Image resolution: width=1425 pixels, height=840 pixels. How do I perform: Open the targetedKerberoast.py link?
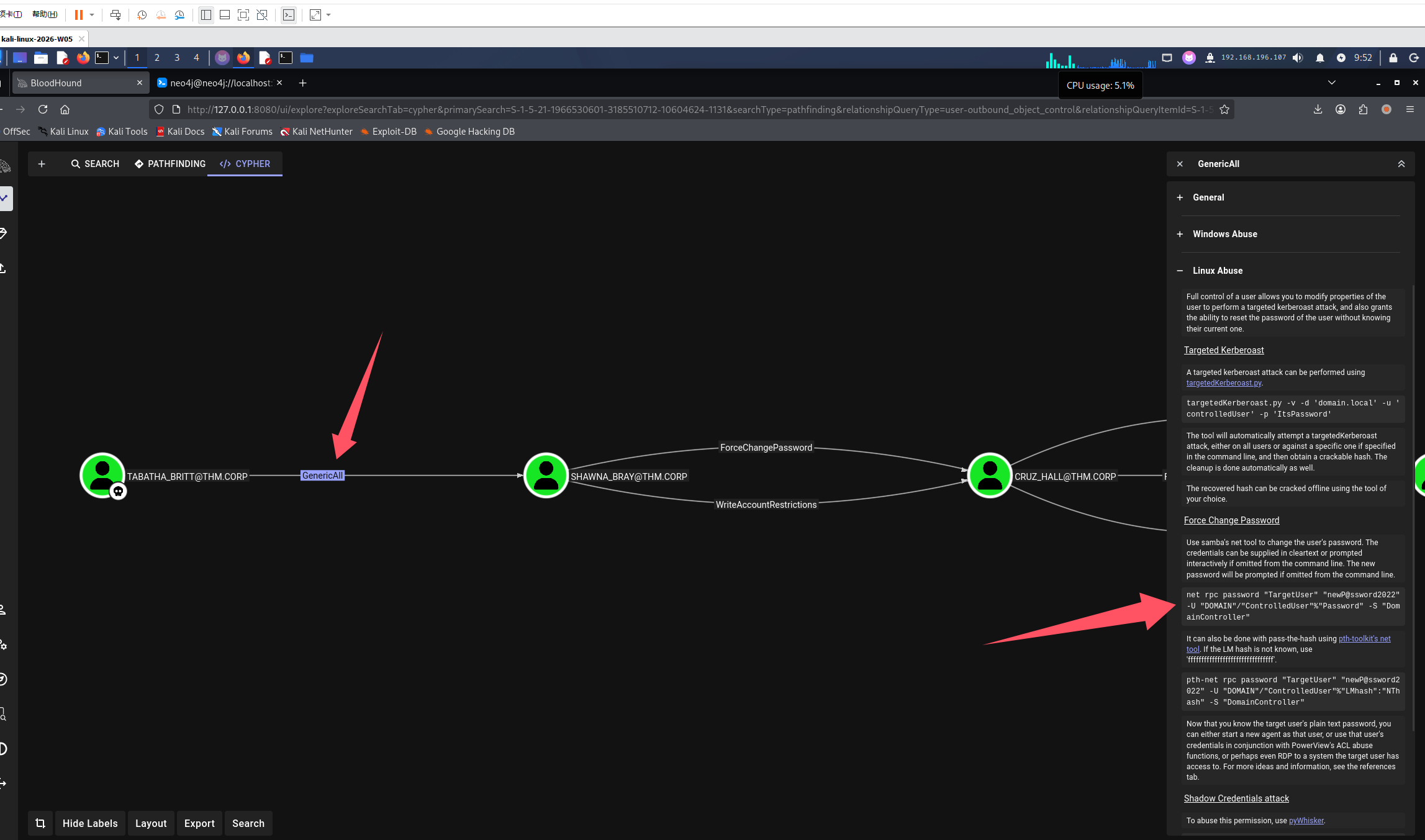(x=1223, y=383)
